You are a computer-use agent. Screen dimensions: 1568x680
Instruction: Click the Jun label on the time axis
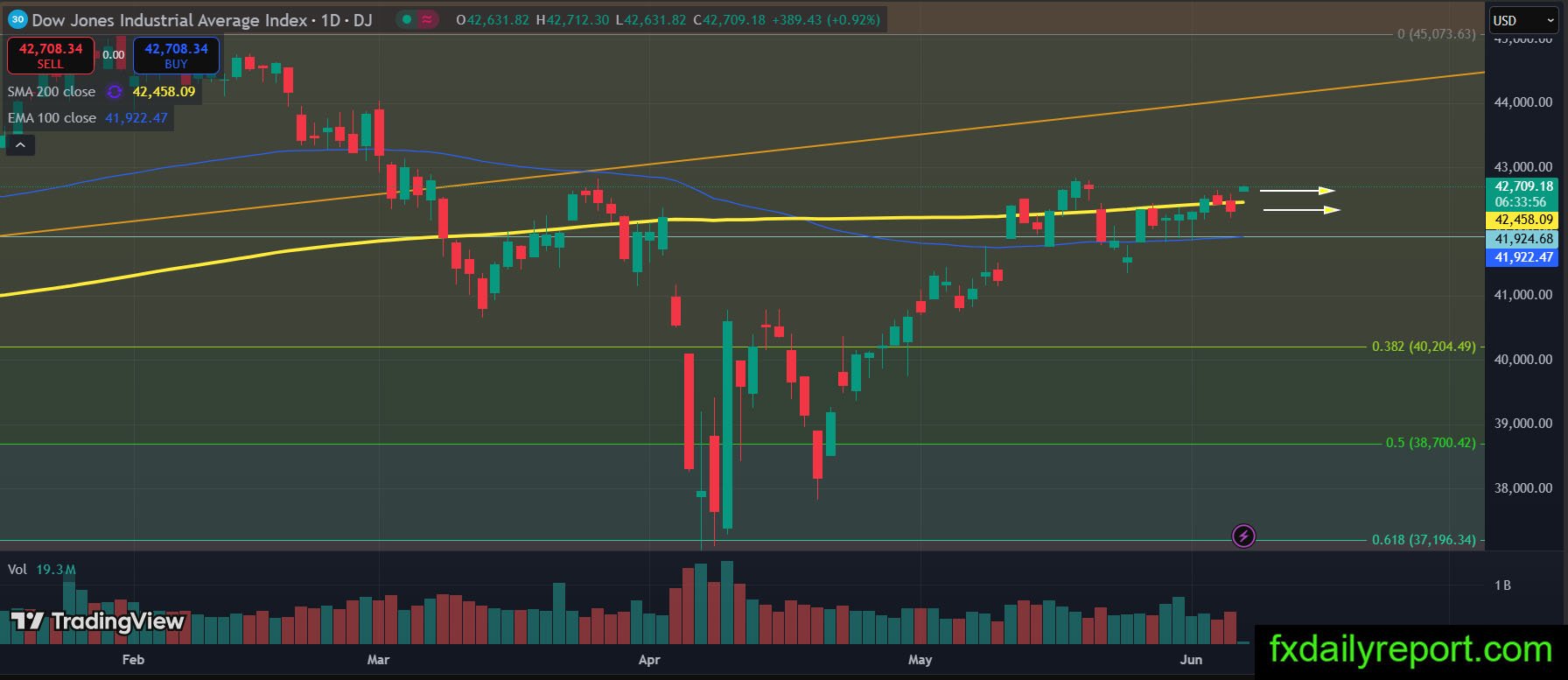(x=1191, y=659)
